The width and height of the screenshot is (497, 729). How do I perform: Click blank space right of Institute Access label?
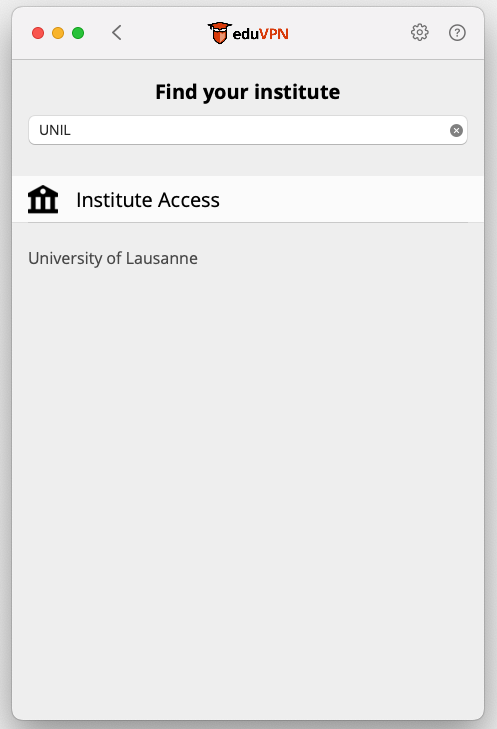click(349, 200)
